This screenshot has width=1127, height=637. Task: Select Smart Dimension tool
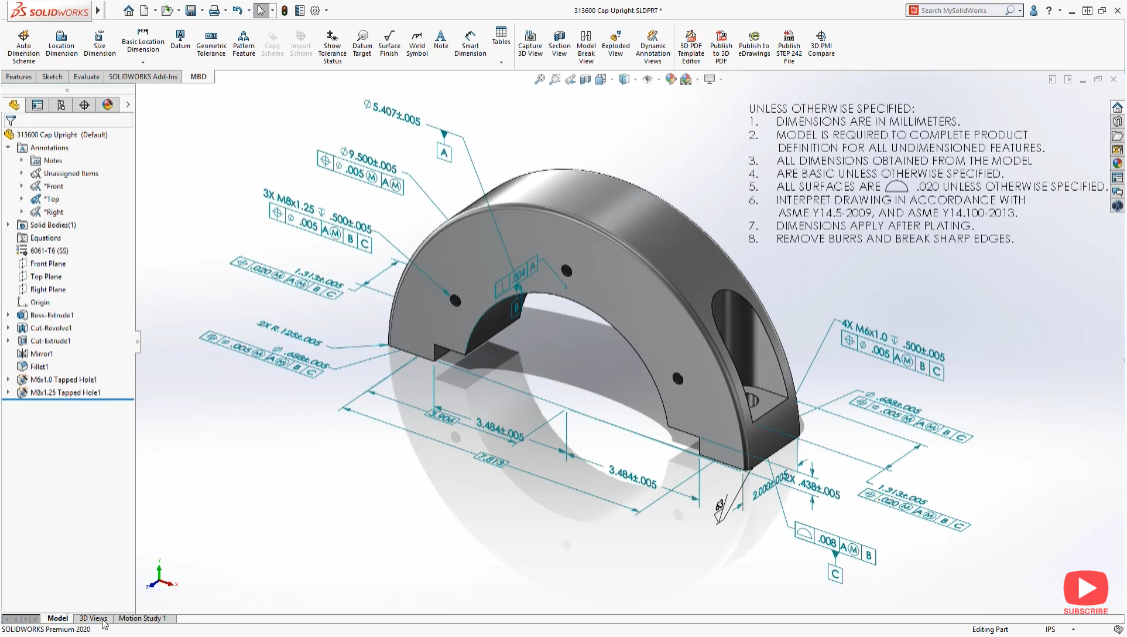click(470, 44)
